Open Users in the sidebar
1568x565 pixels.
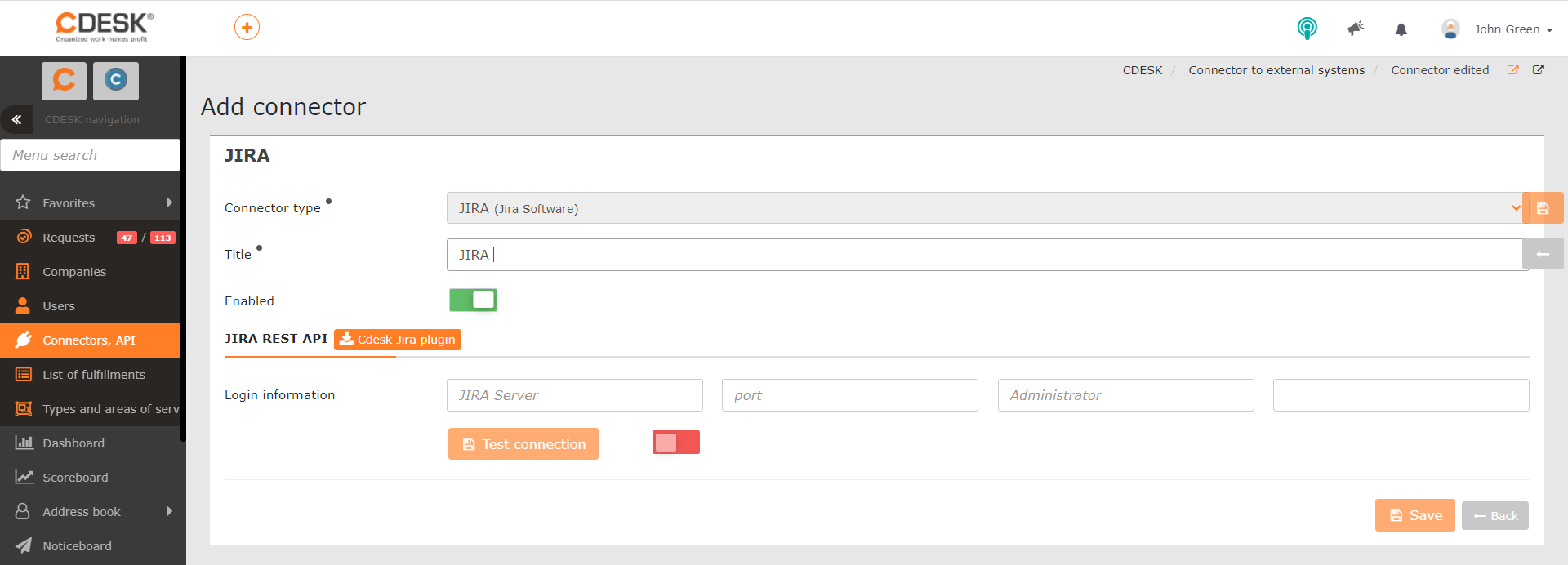[x=90, y=306]
